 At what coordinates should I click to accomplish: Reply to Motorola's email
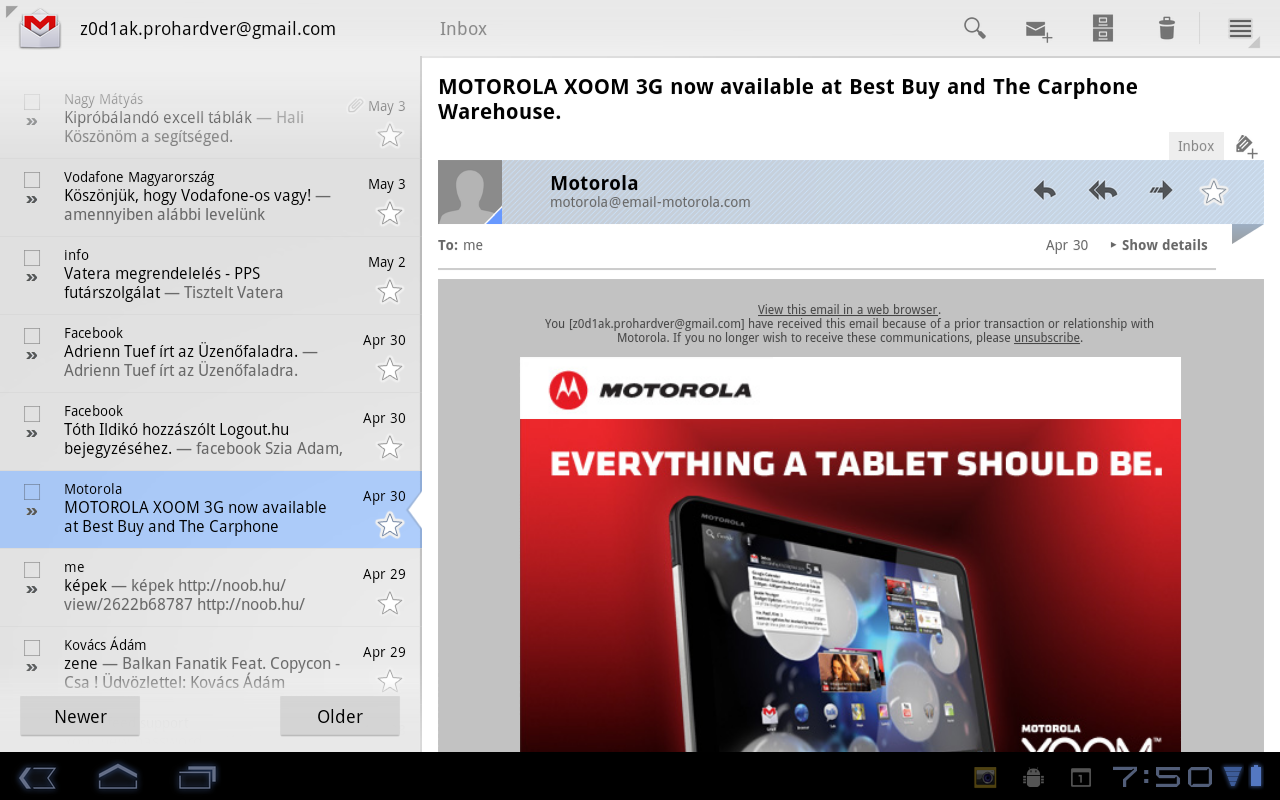[1044, 191]
